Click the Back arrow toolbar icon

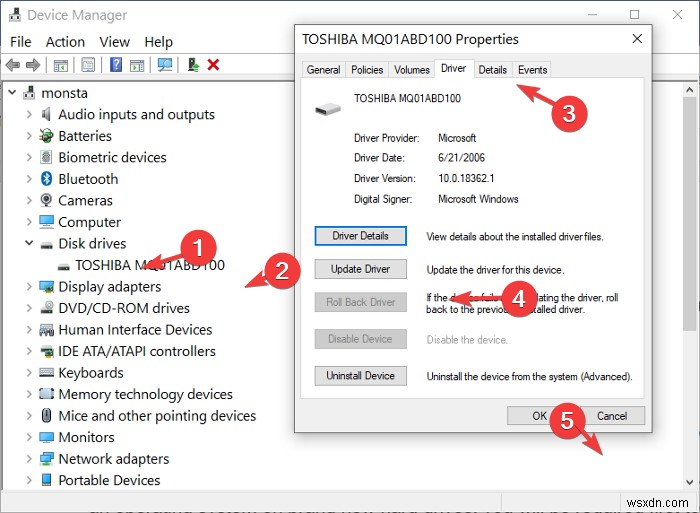pyautogui.click(x=13, y=65)
